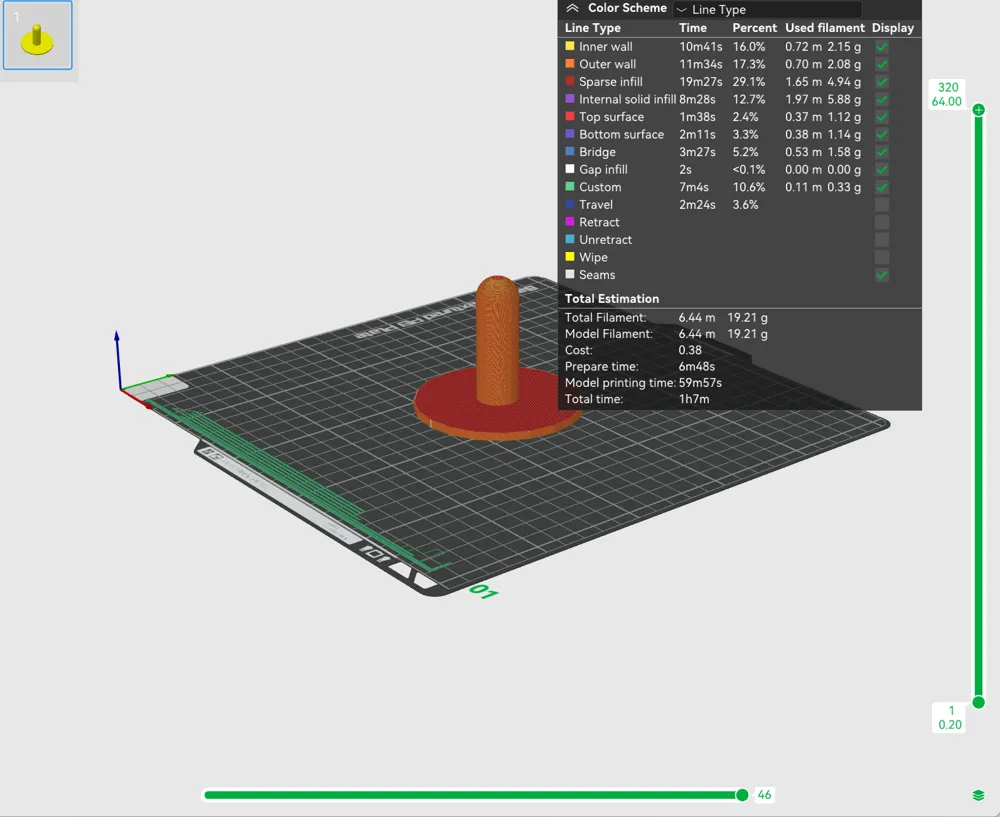The width and height of the screenshot is (1000, 817).
Task: Enable display of Travel moves
Action: (x=881, y=205)
